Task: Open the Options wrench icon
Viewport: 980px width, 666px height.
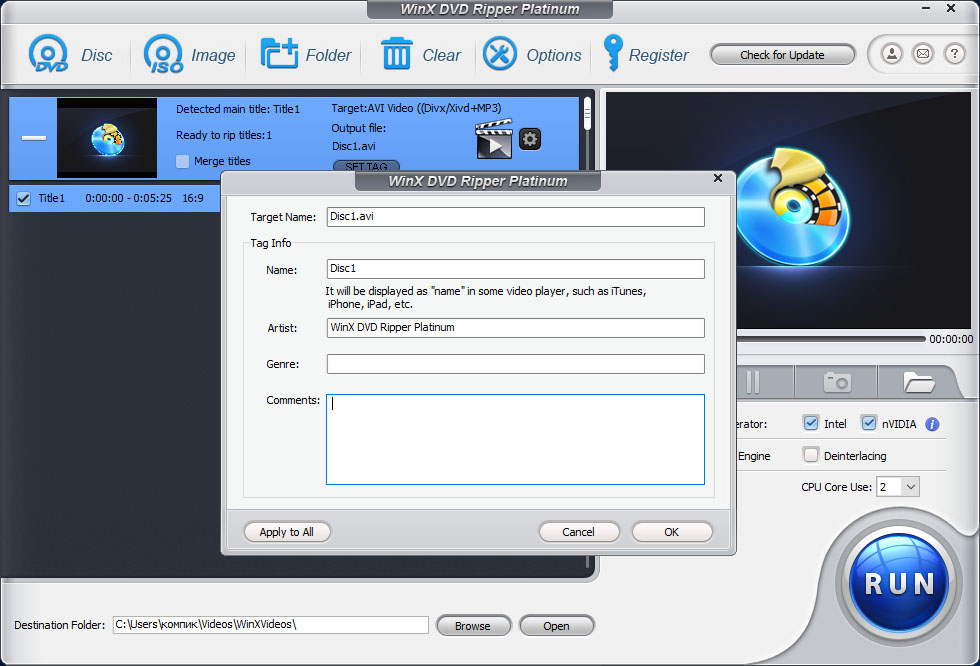Action: point(499,54)
